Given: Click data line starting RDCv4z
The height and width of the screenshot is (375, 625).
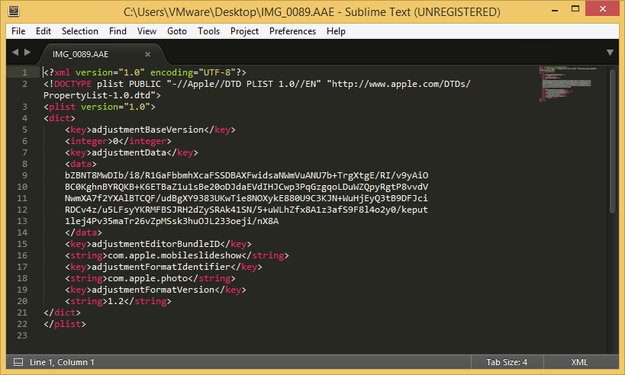Looking at the screenshot, I should 246,210.
